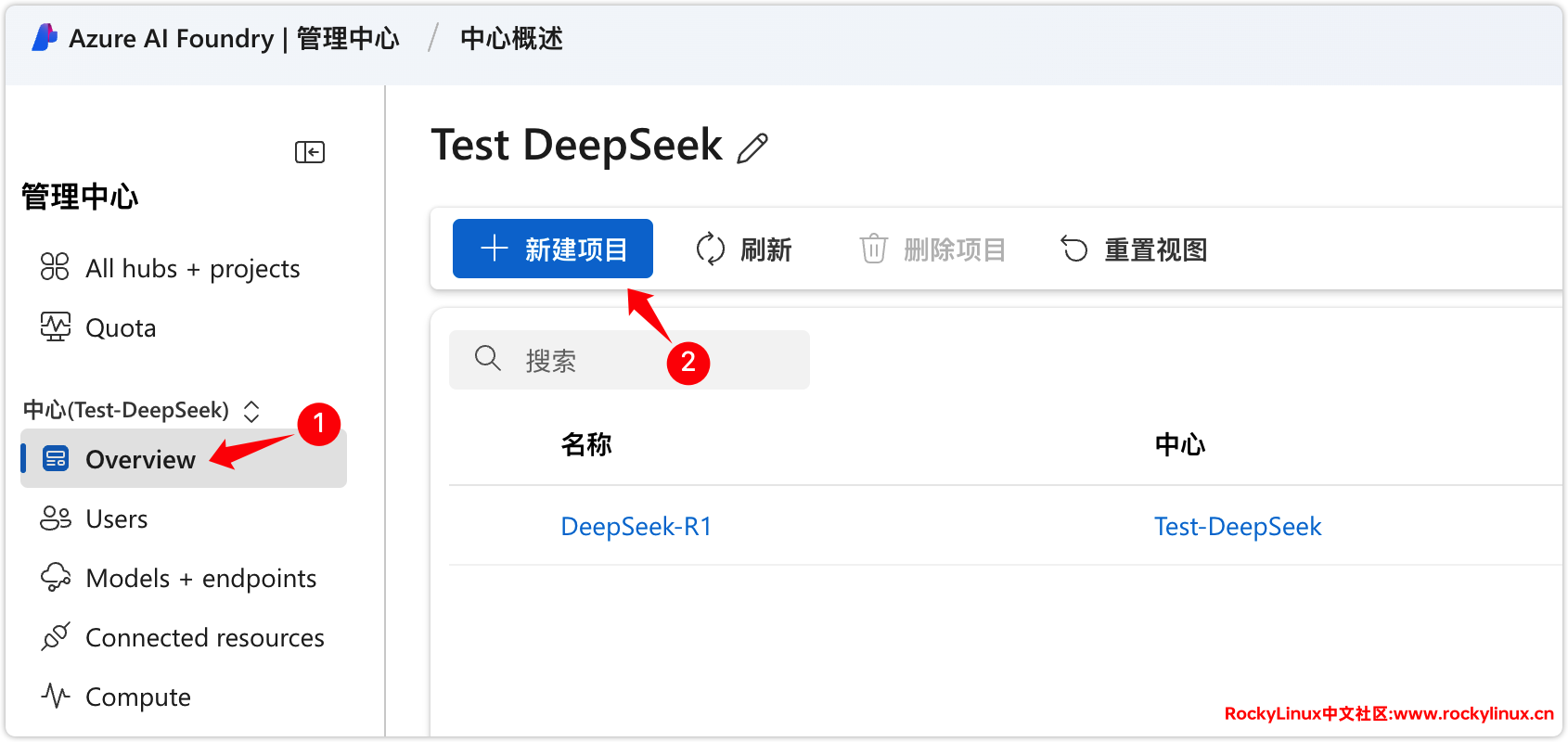
Task: Open the Test-DeepSeek hub link
Action: pos(1237,527)
